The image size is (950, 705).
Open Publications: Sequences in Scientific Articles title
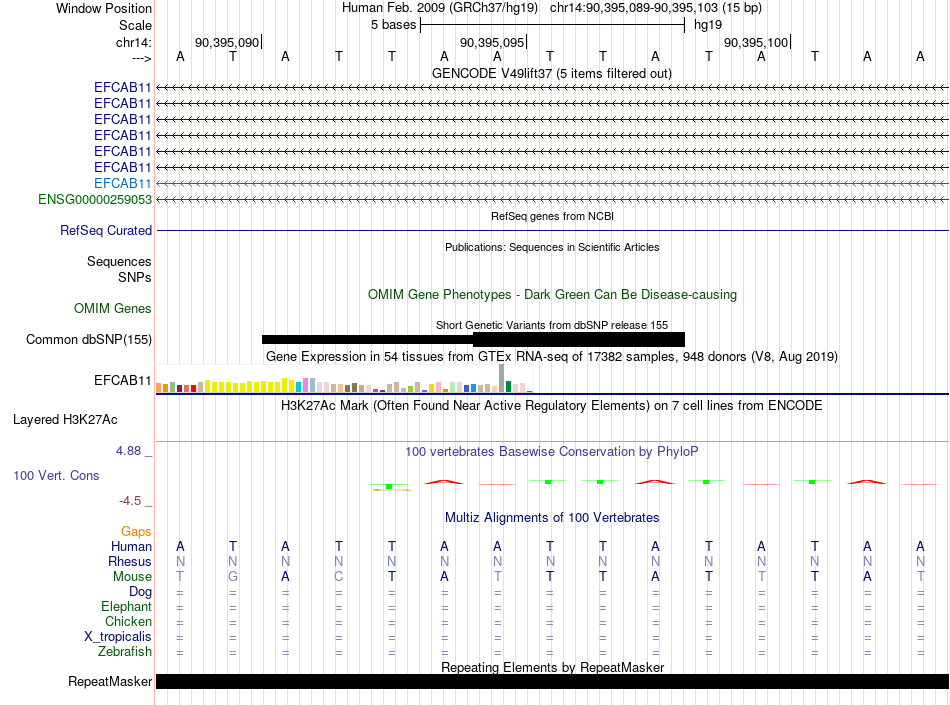coord(552,247)
